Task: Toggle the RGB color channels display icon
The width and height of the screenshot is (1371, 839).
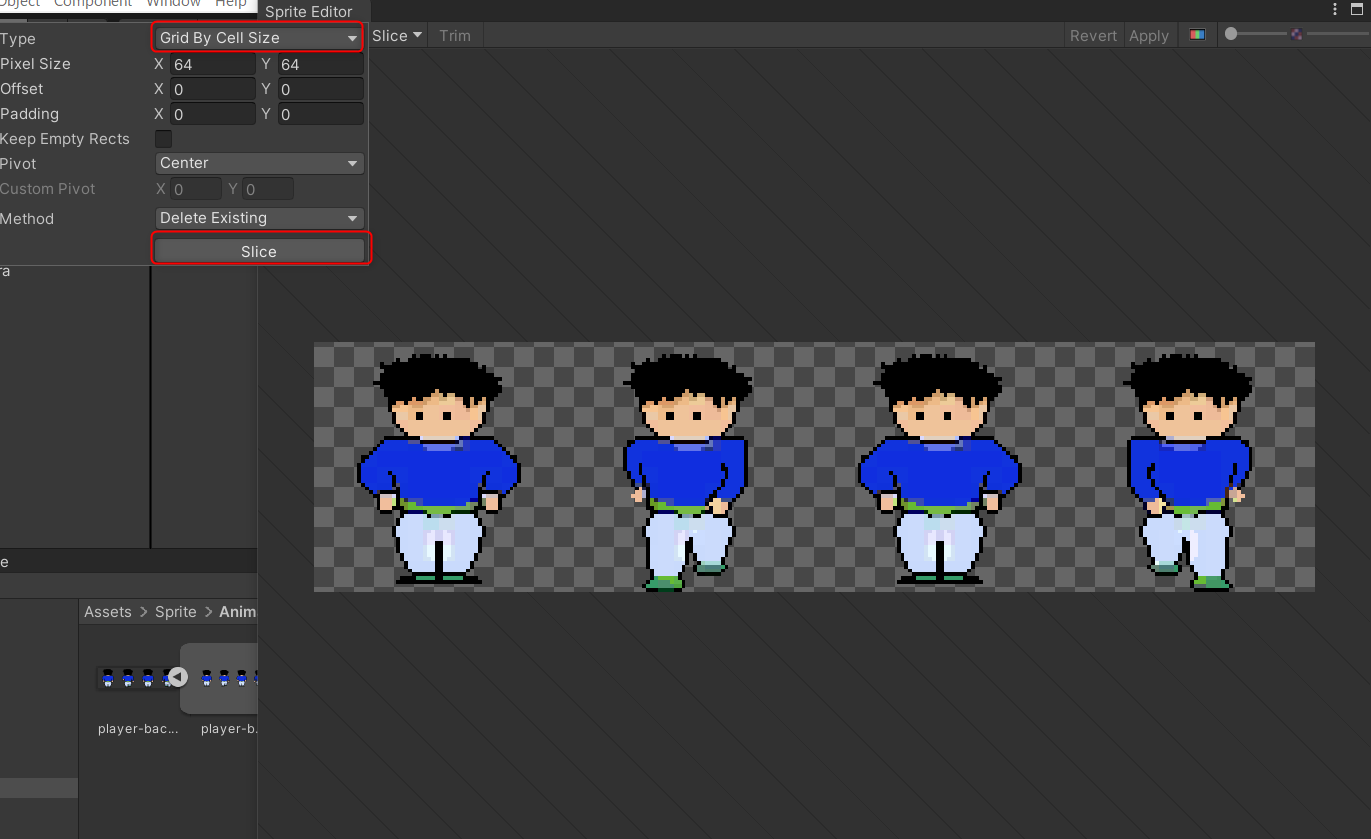Action: (1197, 34)
